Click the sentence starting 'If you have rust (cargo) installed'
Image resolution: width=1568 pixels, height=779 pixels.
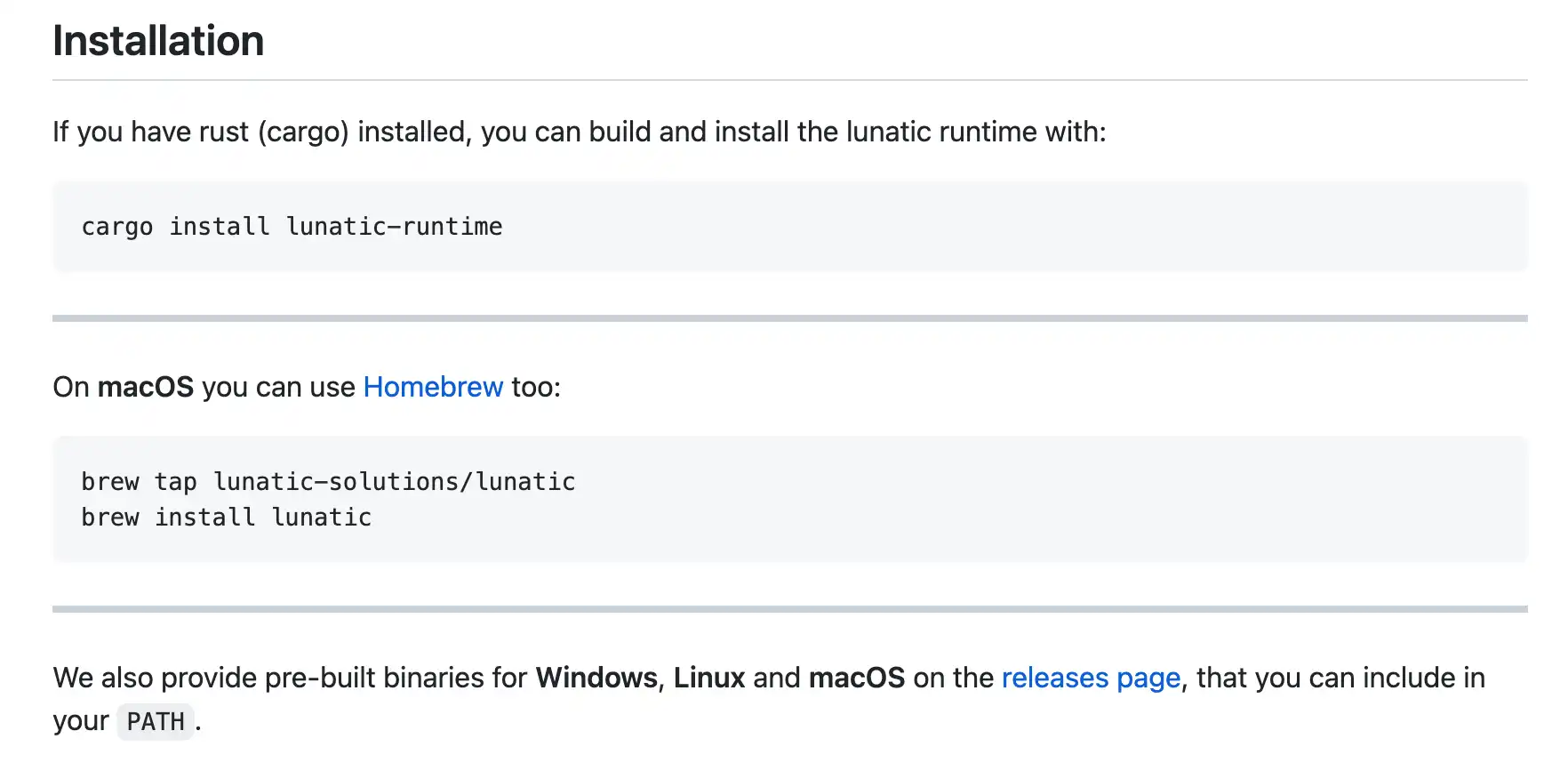(580, 132)
